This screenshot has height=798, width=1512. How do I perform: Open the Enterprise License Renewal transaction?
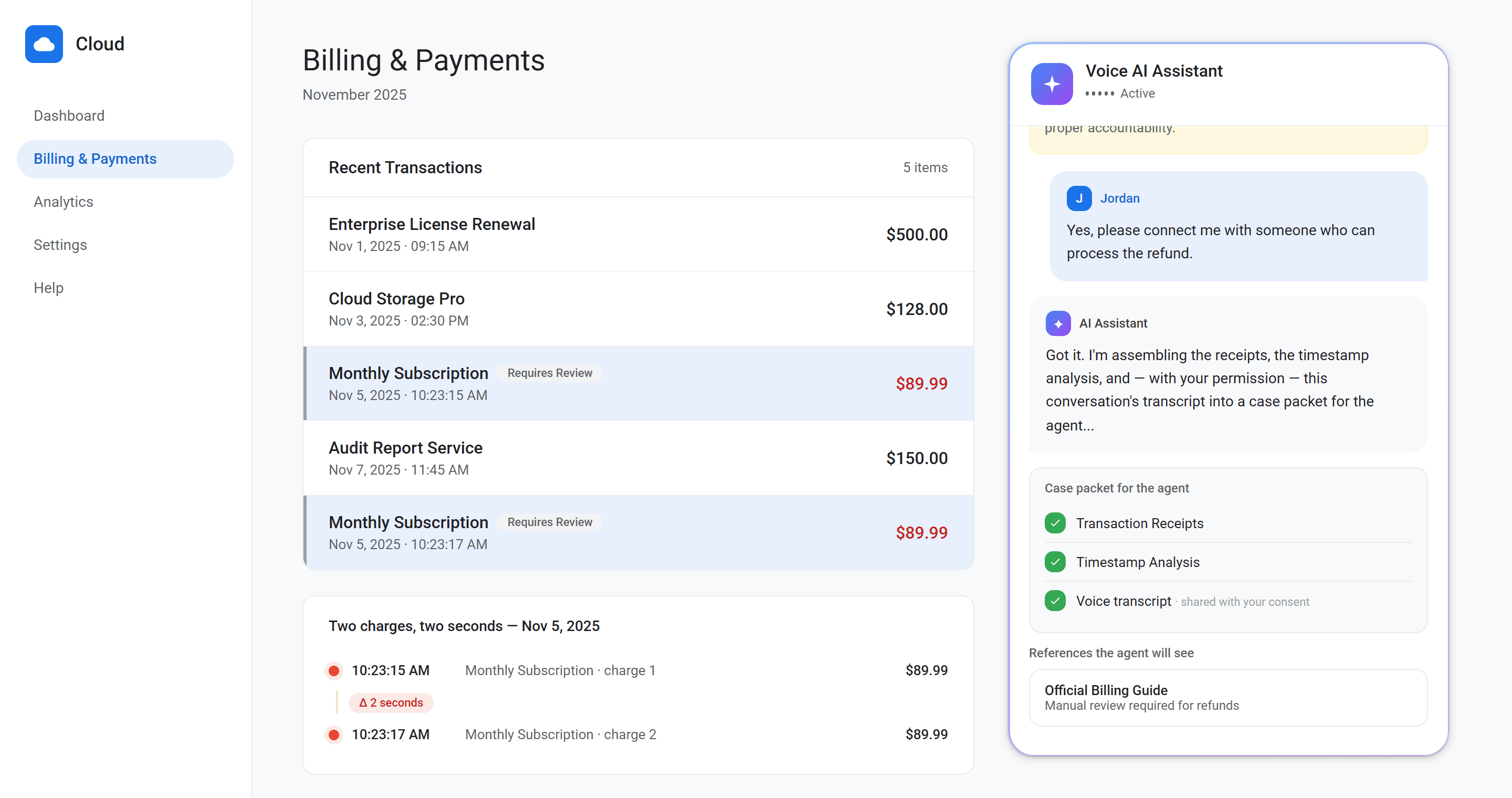coord(638,234)
